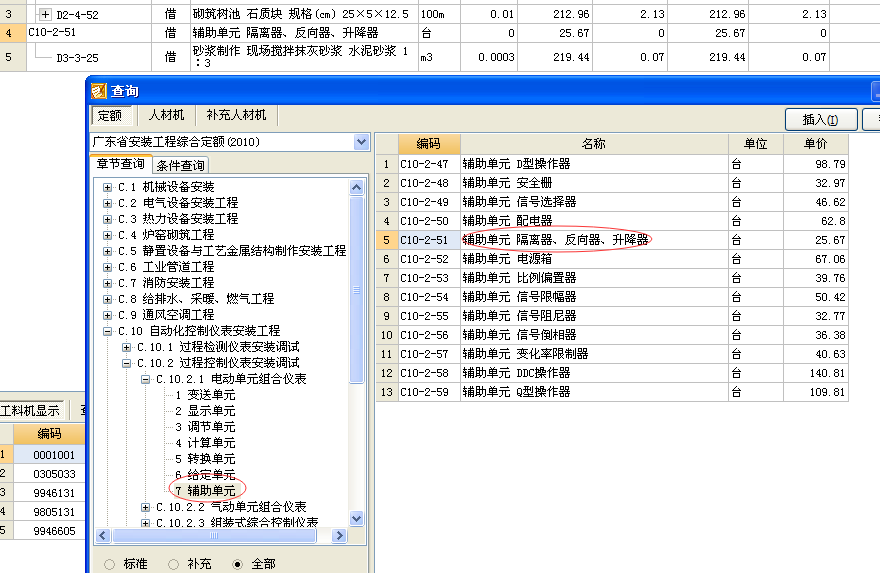
Task: Expand the D2-4-52 row in main table
Action: pyautogui.click(x=45, y=15)
